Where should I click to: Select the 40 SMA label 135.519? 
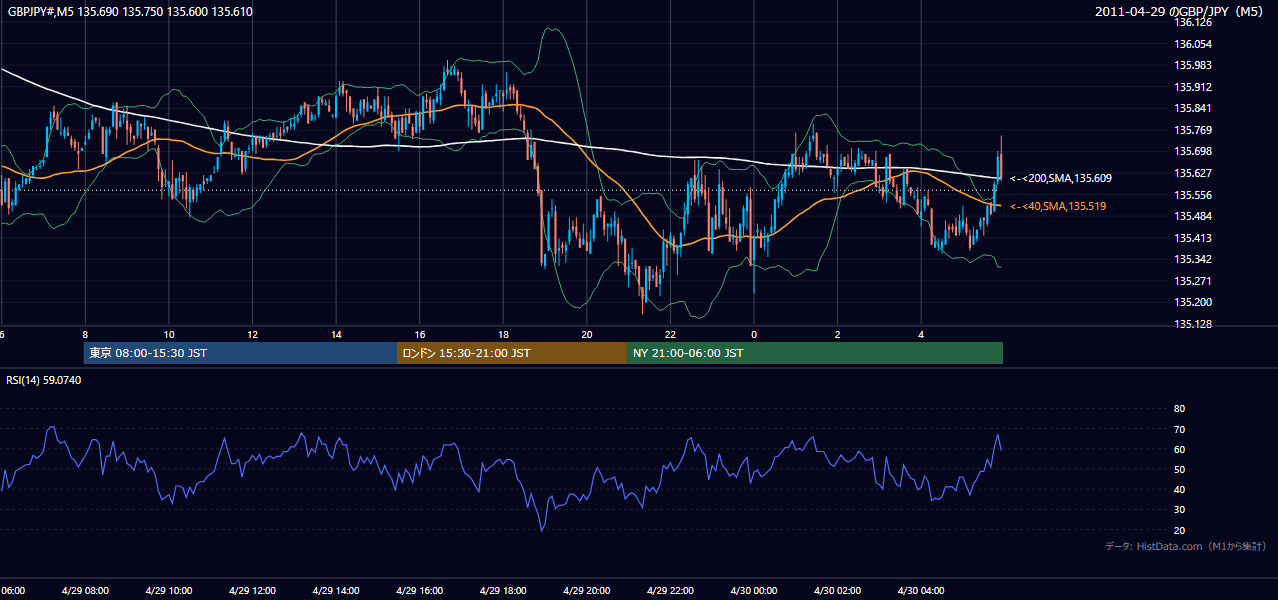(x=1057, y=206)
